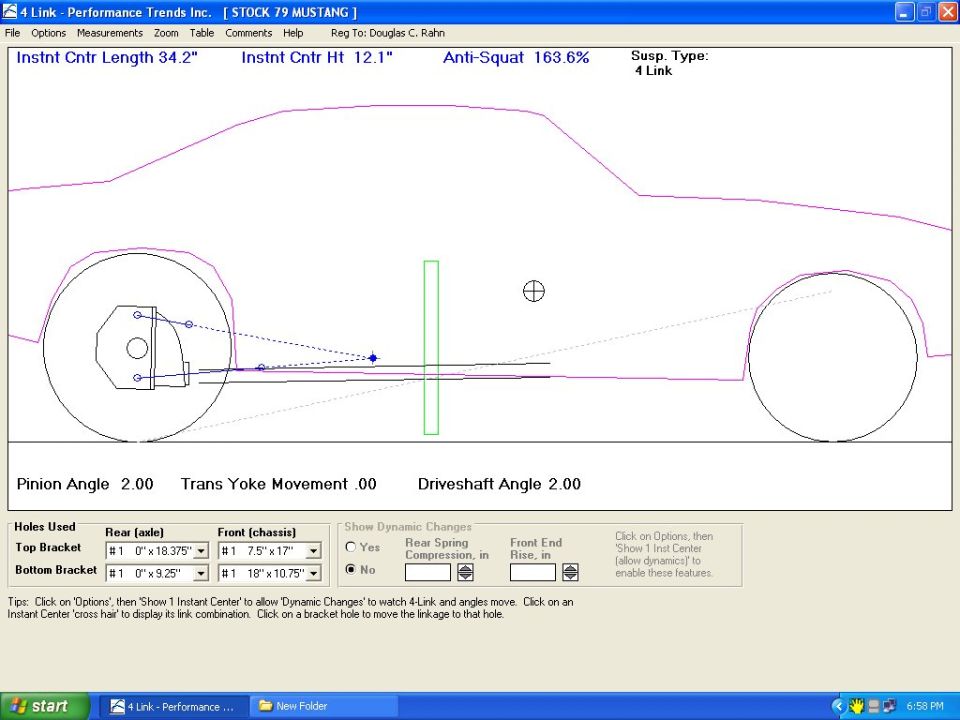This screenshot has width=960, height=720.
Task: Expand the Top Bracket front chassis dropdown
Action: click(313, 551)
